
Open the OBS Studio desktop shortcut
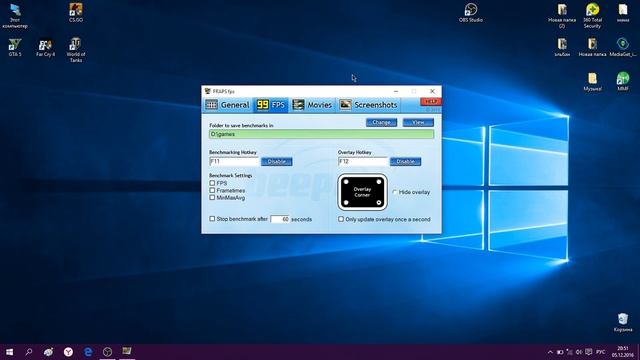coord(471,12)
